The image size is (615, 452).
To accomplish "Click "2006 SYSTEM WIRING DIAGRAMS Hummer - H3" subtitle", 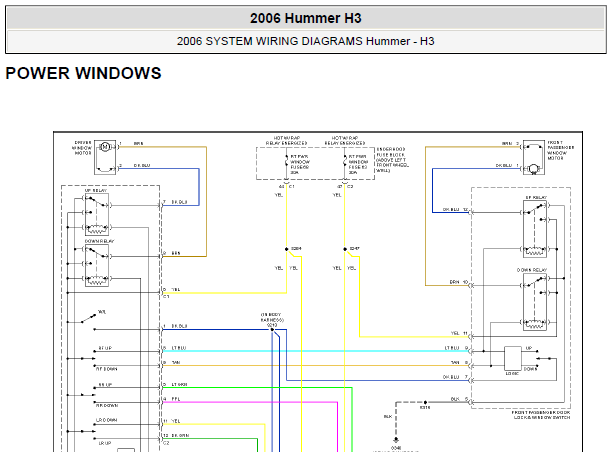I will point(306,41).
